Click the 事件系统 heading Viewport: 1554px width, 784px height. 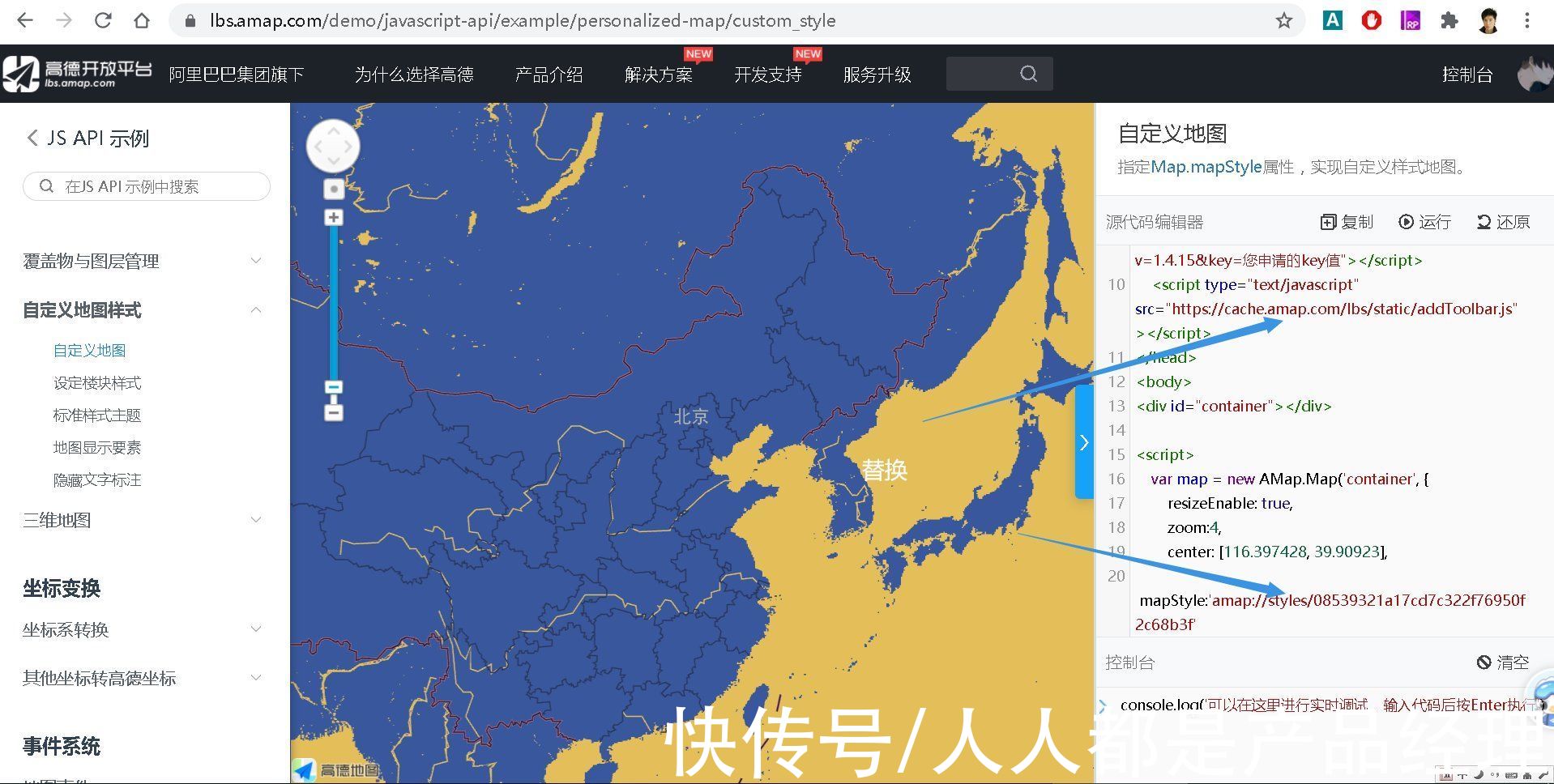[x=62, y=746]
